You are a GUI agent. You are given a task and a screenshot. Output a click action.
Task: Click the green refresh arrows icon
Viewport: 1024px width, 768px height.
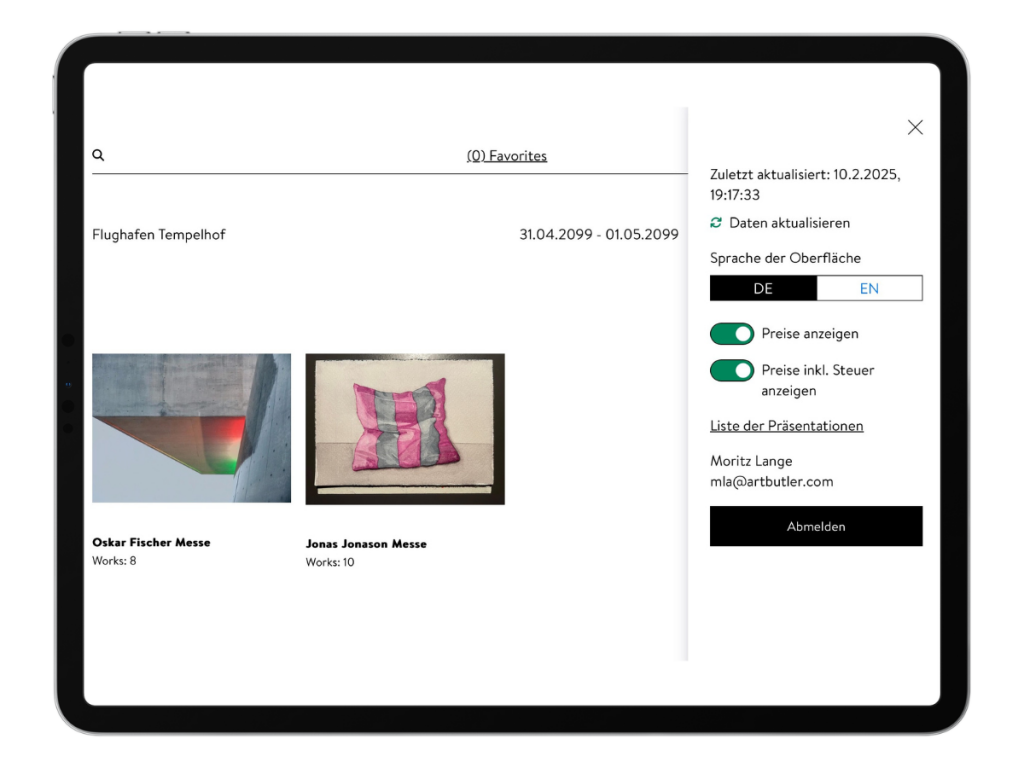(x=716, y=223)
